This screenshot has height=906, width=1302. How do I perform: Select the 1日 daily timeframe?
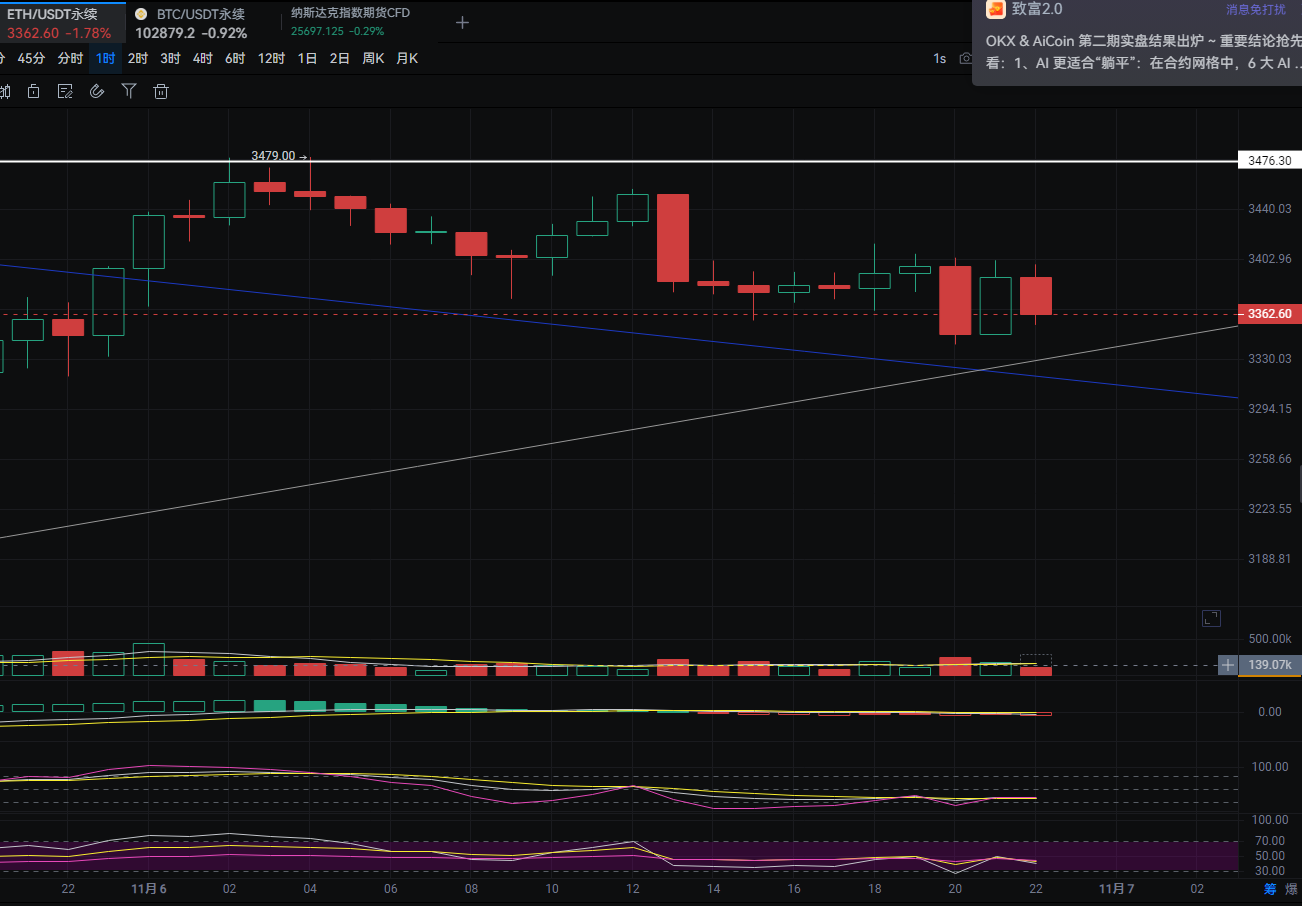point(307,59)
